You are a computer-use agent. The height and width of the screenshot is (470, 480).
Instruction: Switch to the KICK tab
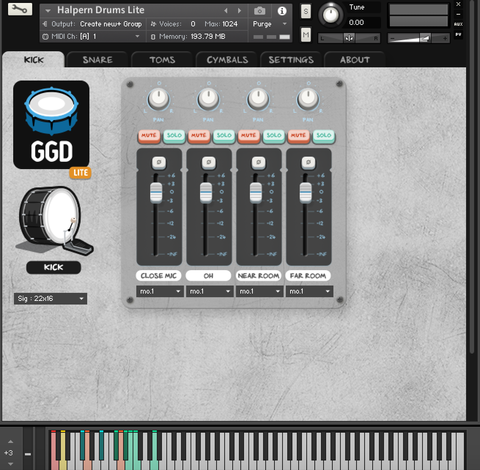point(34,60)
